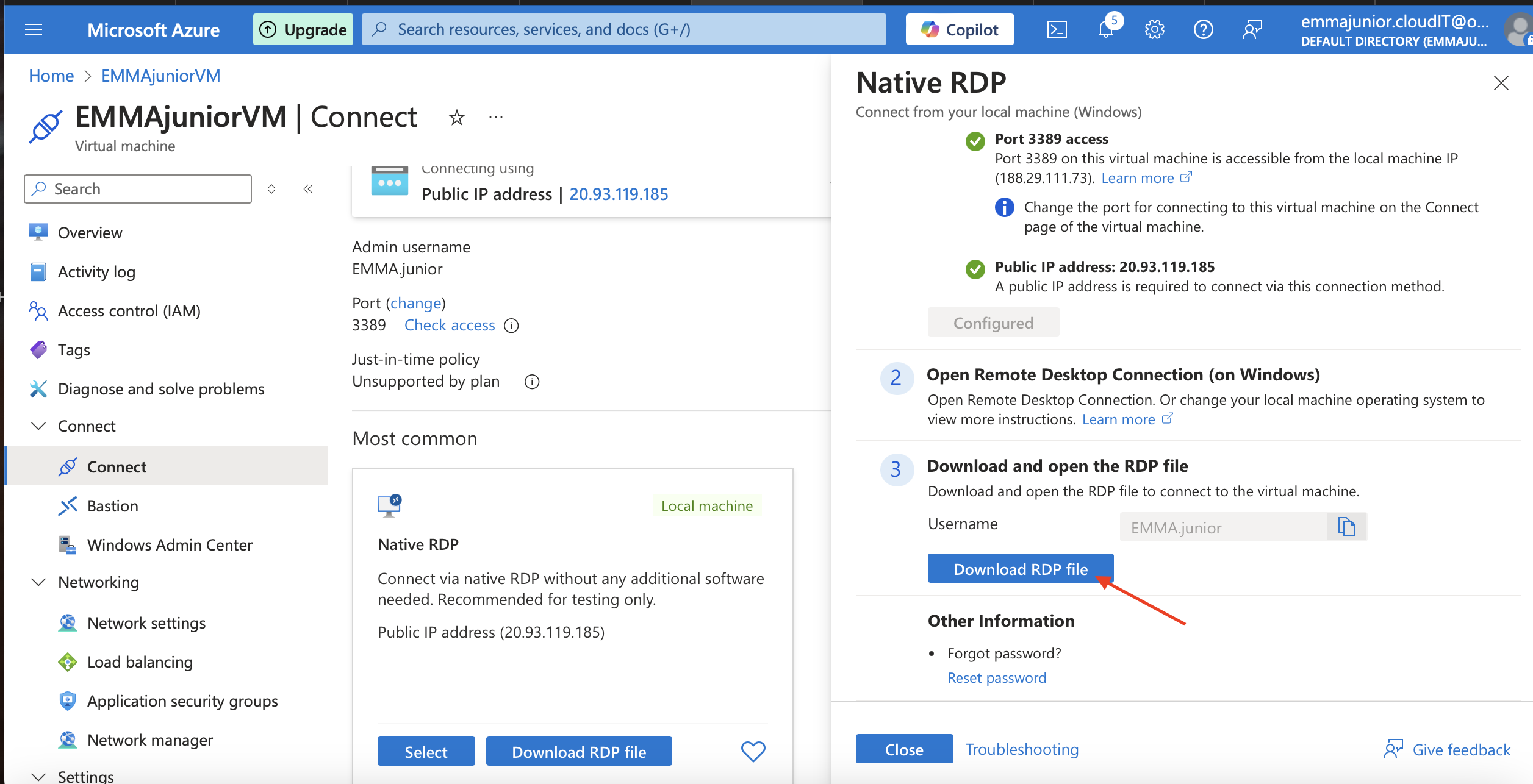The image size is (1533, 784).
Task: Click the Local machine tag
Action: pyautogui.click(x=707, y=505)
